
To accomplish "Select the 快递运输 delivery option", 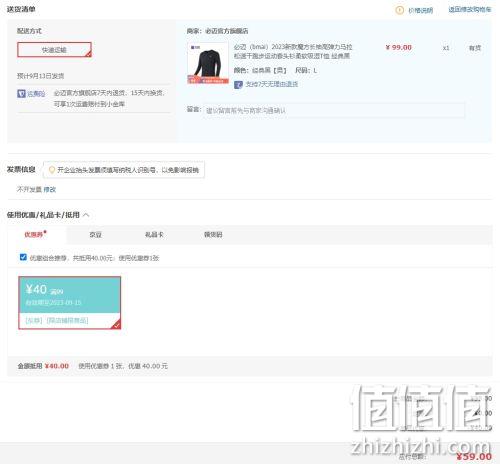I will click(54, 50).
